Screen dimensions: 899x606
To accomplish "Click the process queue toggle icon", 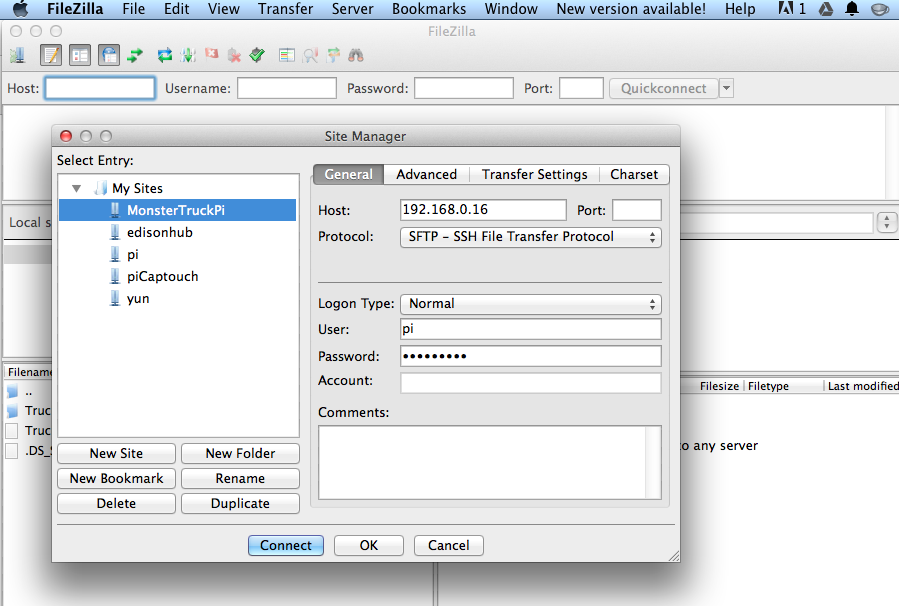I will click(188, 56).
